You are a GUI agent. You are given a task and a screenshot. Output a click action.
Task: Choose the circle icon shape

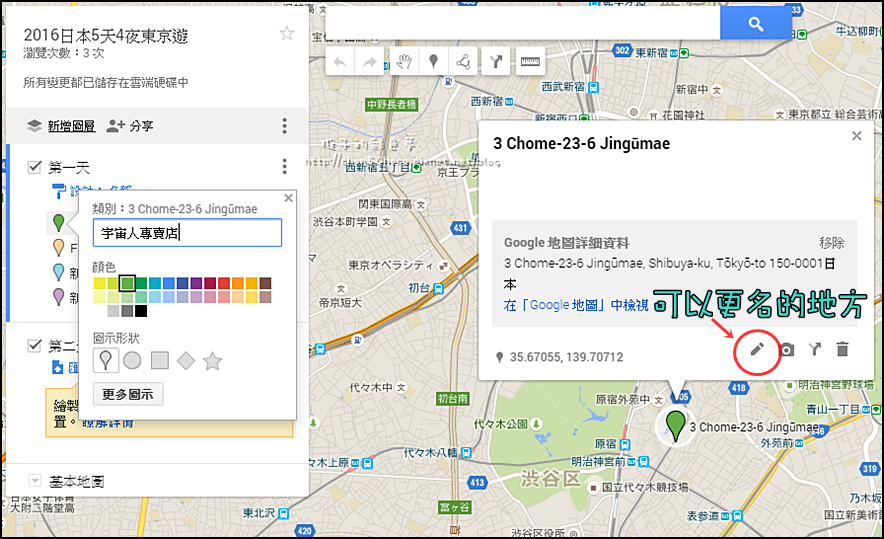point(132,360)
